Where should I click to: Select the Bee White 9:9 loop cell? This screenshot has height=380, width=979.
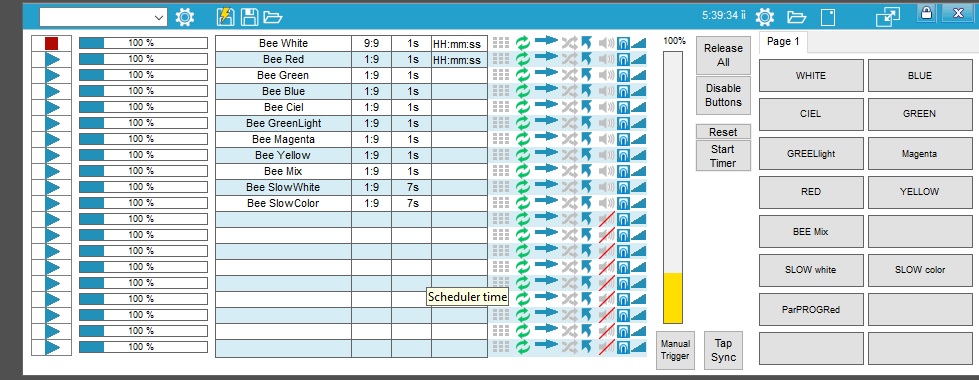click(x=371, y=44)
